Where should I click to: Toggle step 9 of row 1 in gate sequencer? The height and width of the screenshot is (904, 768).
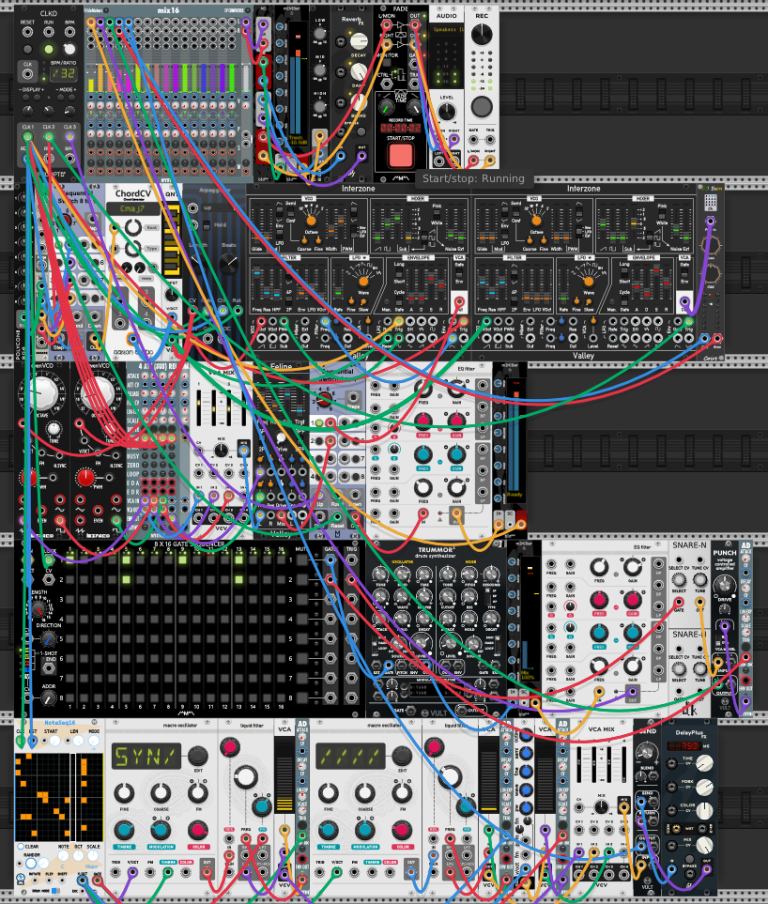[182, 559]
